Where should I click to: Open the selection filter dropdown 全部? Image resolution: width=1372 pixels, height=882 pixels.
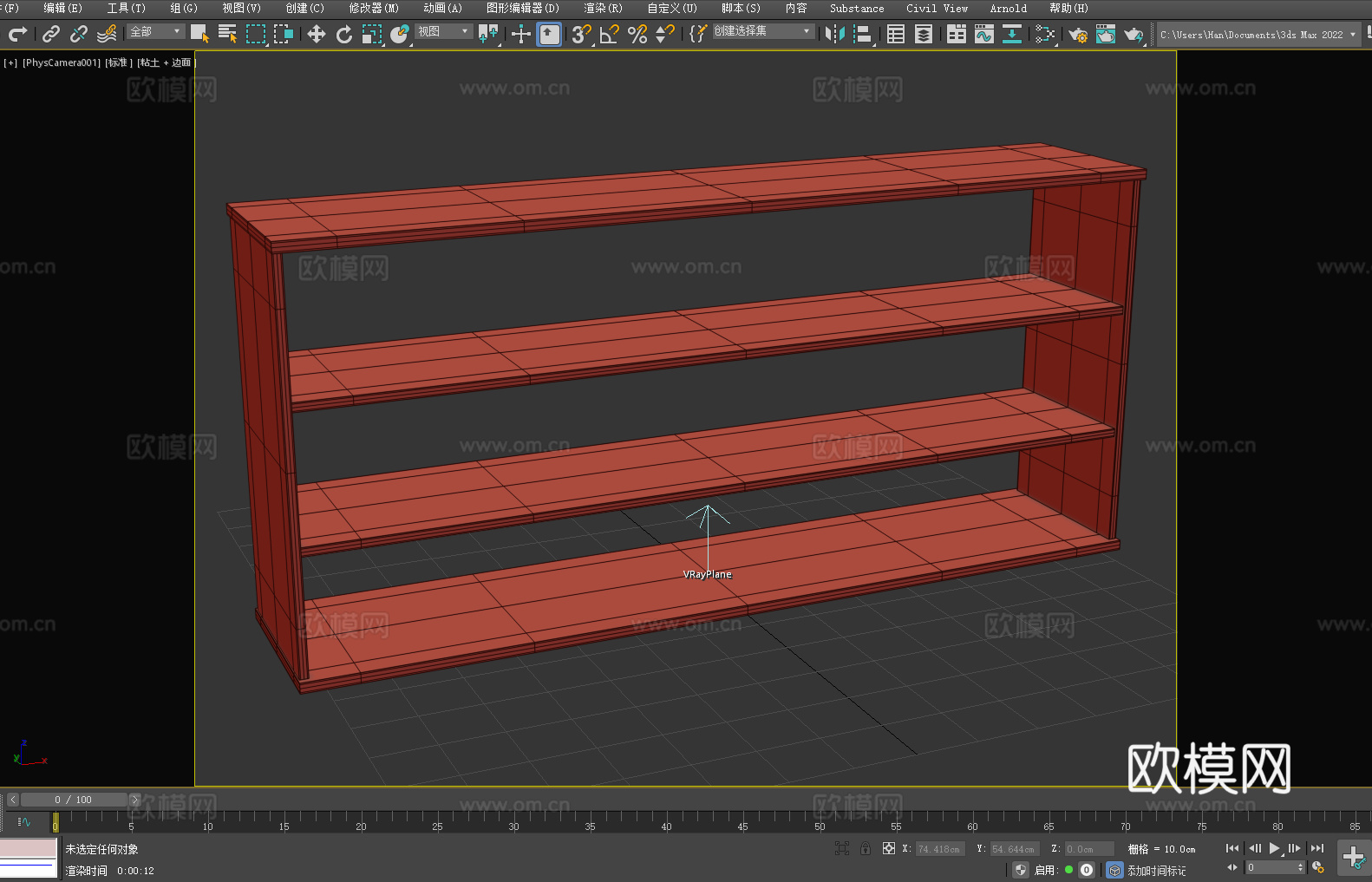[156, 31]
